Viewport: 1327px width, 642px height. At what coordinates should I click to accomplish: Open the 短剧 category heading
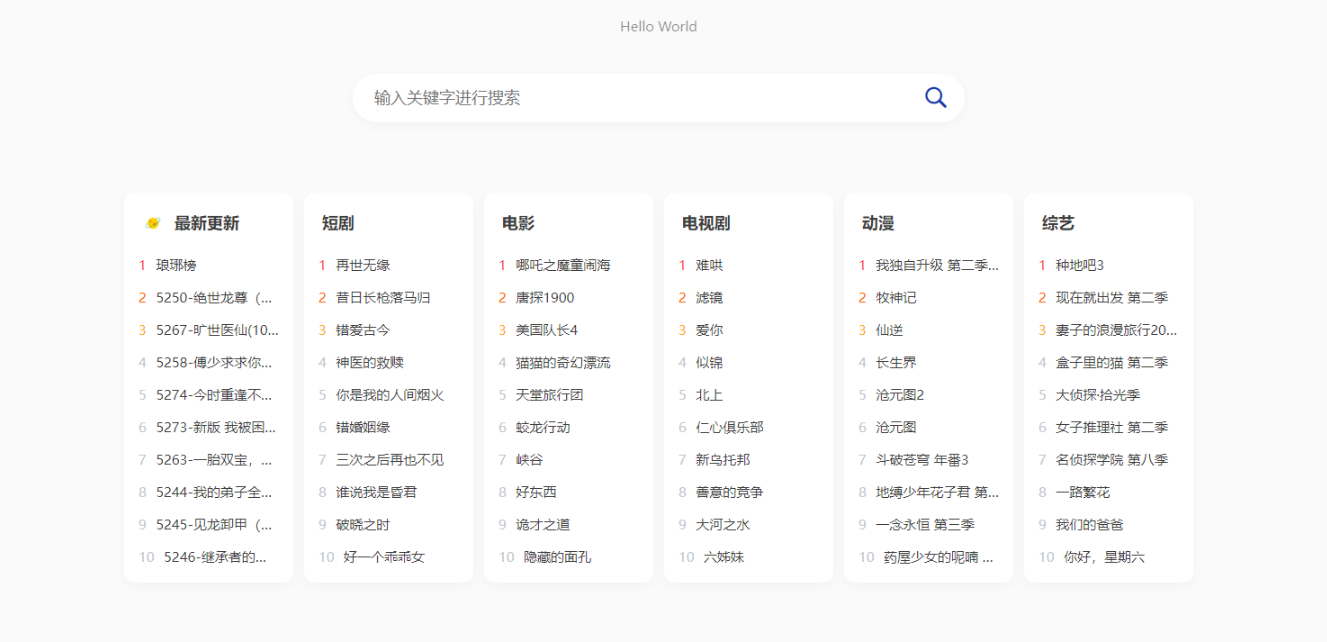338,223
